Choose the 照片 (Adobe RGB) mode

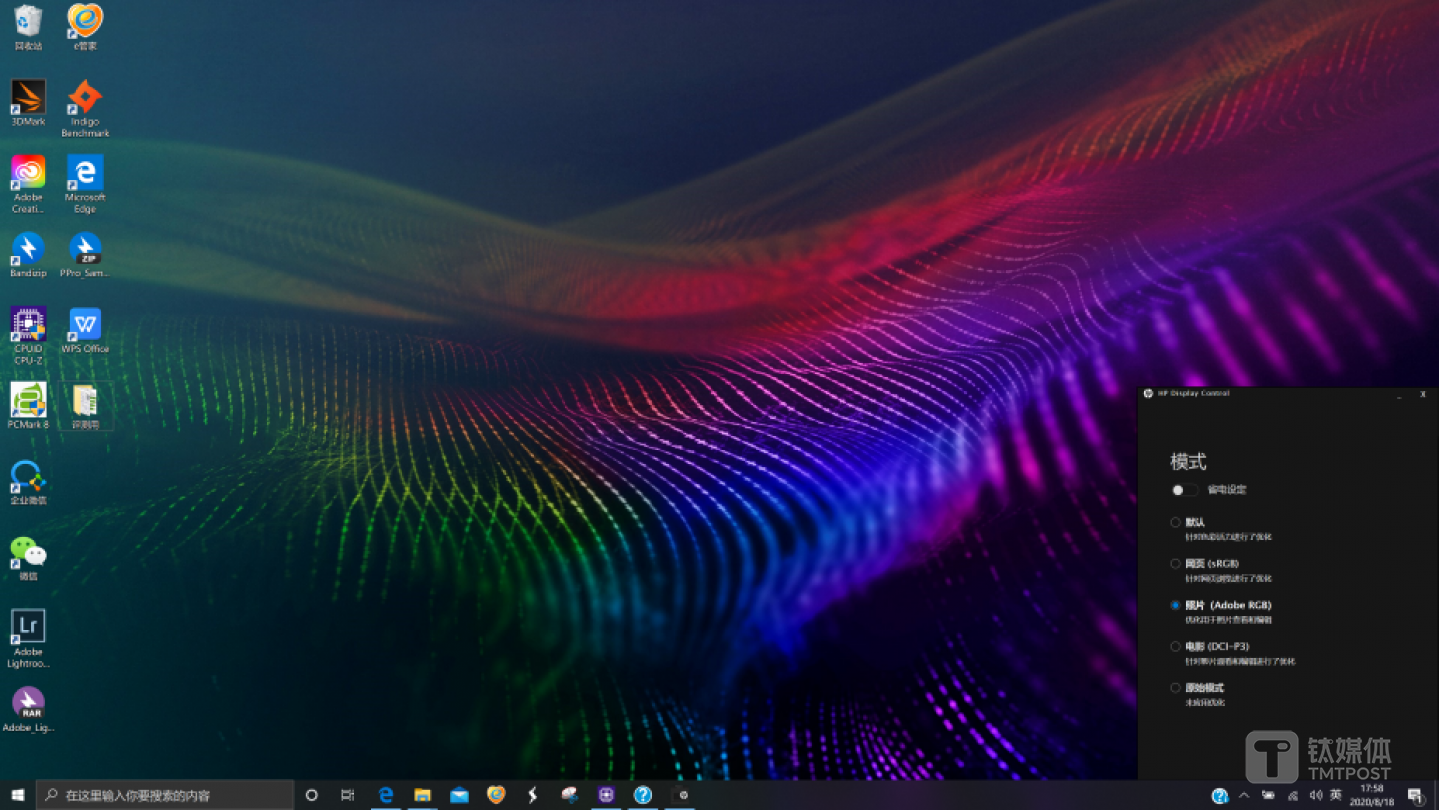pyautogui.click(x=1175, y=605)
